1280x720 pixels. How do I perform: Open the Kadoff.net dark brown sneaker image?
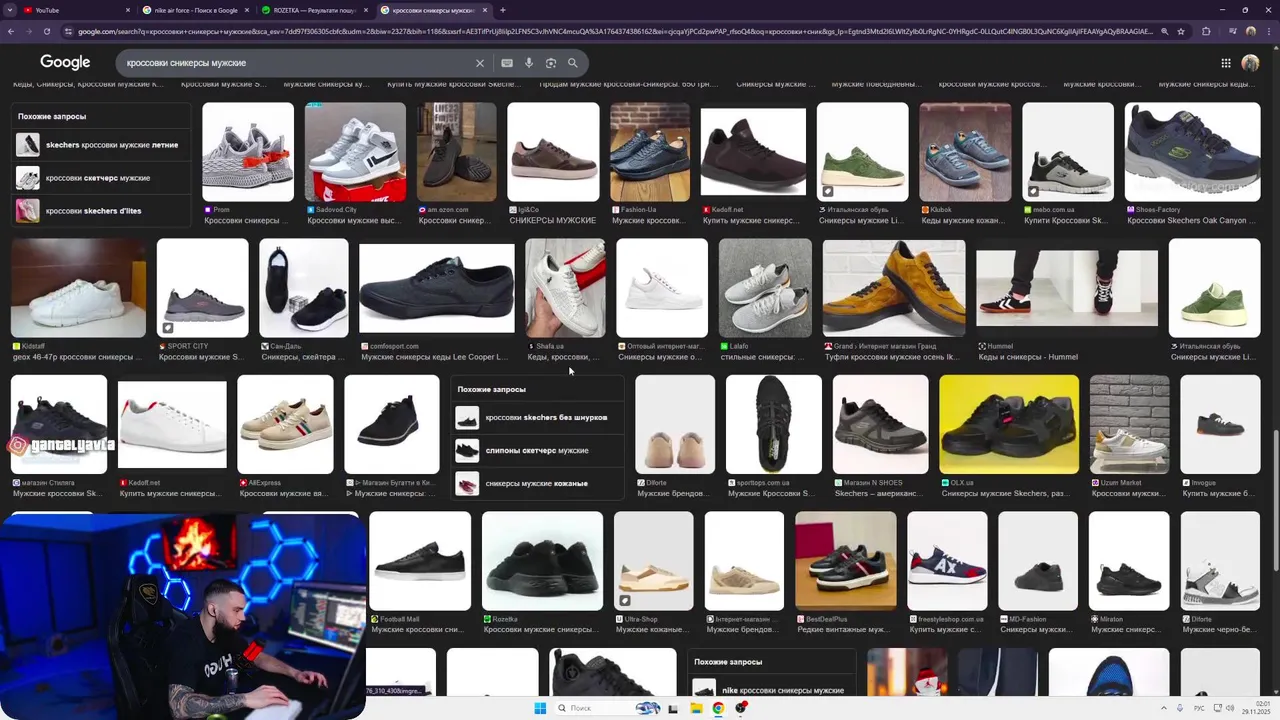[753, 152]
